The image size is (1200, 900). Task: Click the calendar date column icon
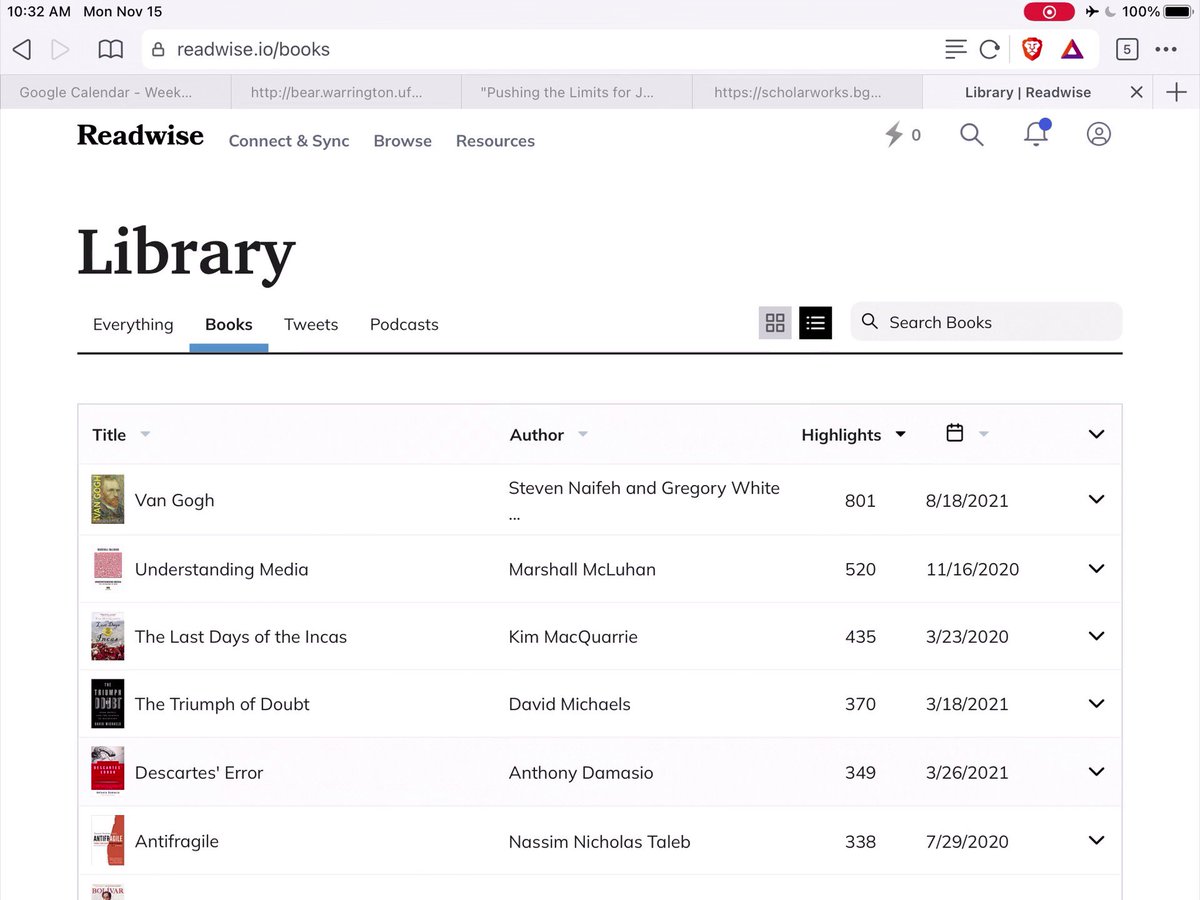(955, 433)
